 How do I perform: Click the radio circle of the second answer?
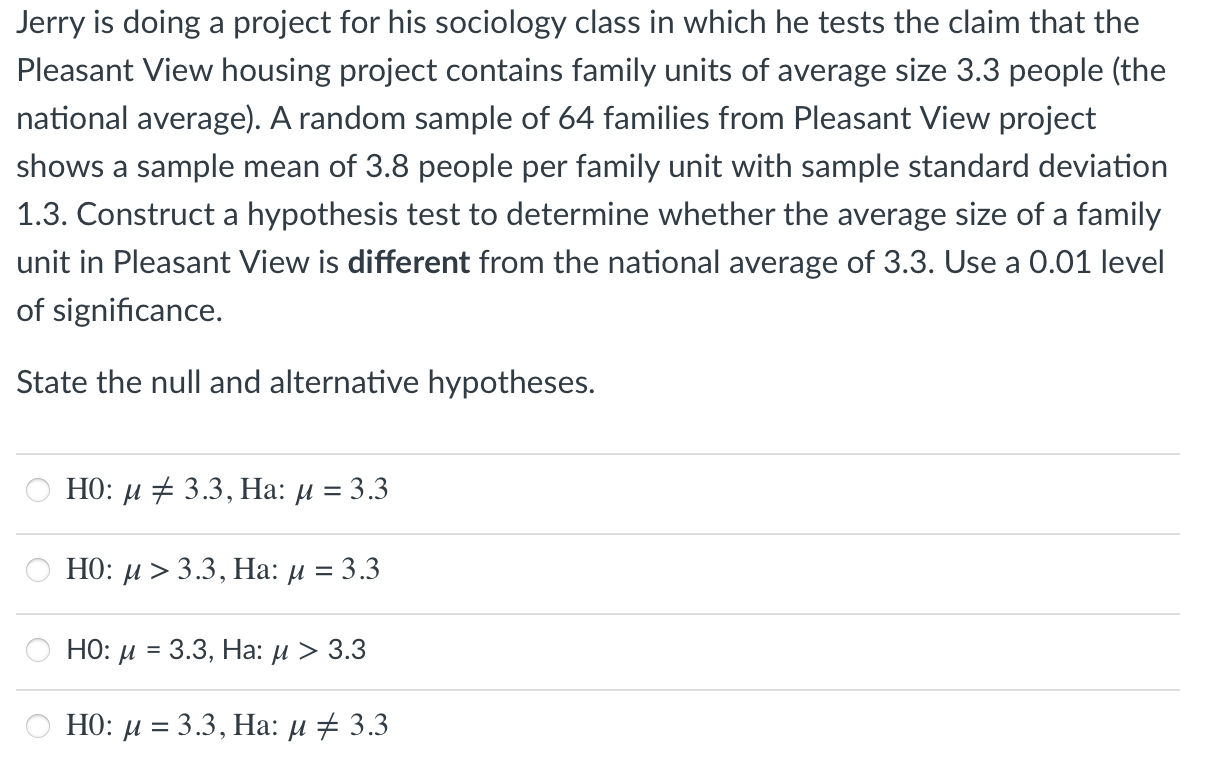point(38,568)
